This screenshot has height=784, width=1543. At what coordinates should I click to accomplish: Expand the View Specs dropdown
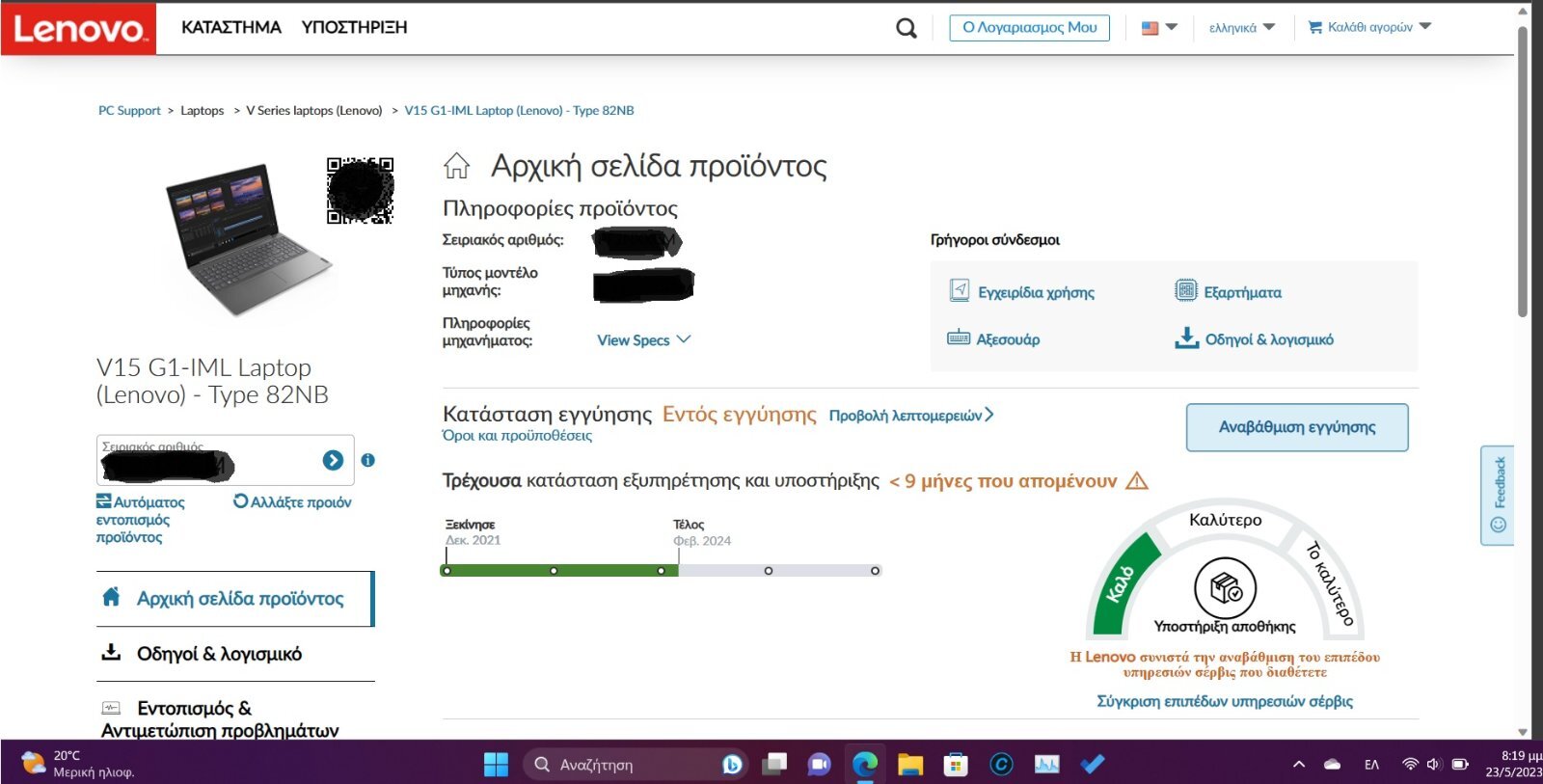(643, 340)
